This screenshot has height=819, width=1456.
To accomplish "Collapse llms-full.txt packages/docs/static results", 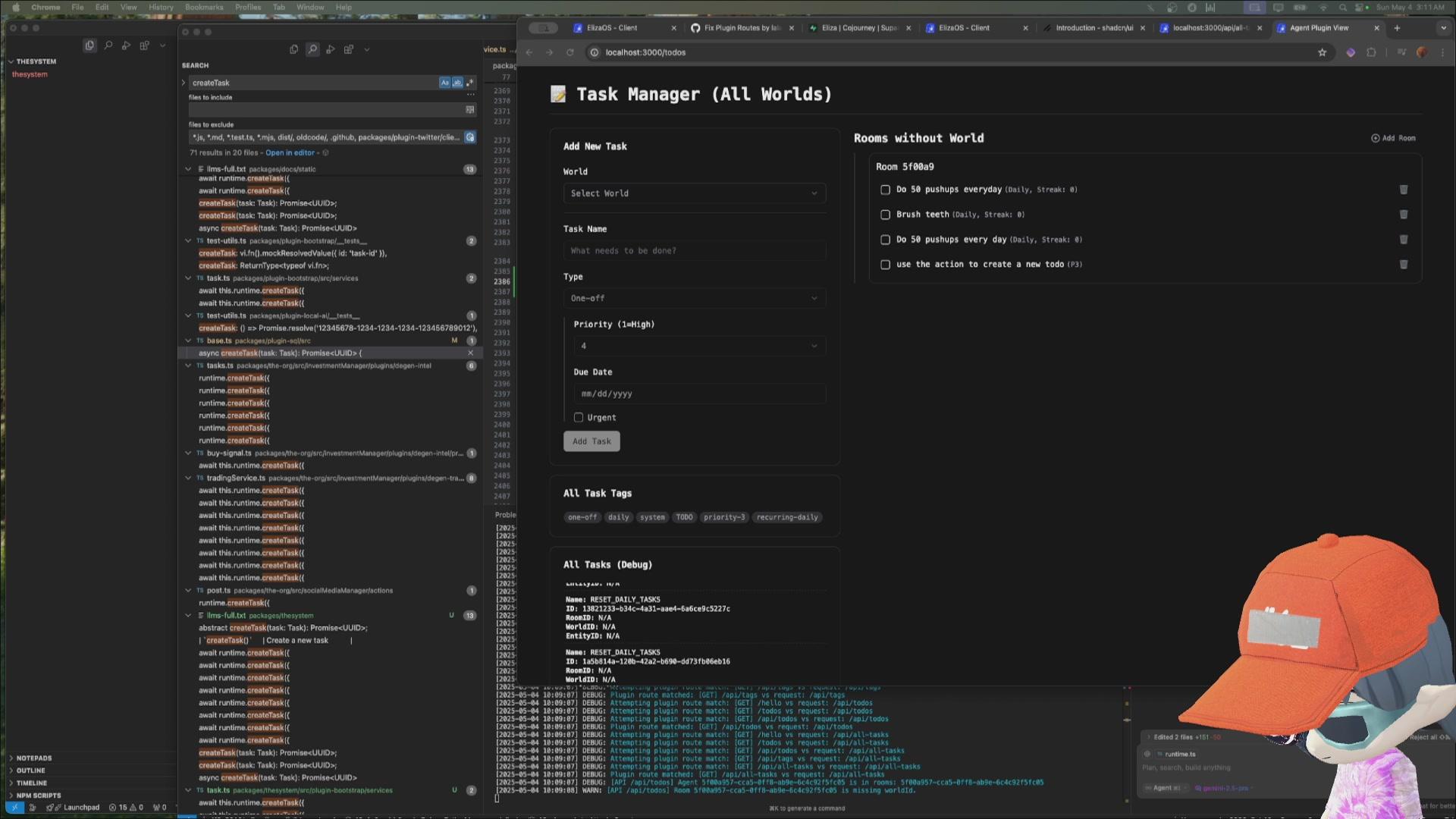I will coord(188,169).
